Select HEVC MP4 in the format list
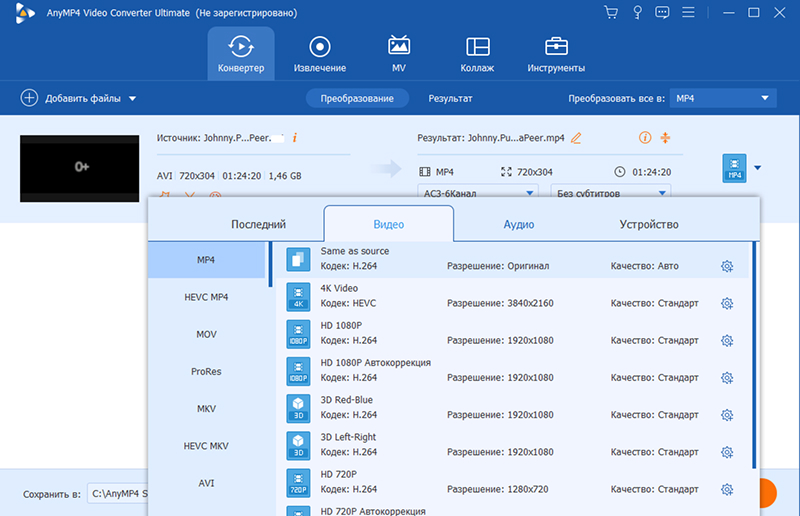800x516 pixels. click(x=206, y=297)
